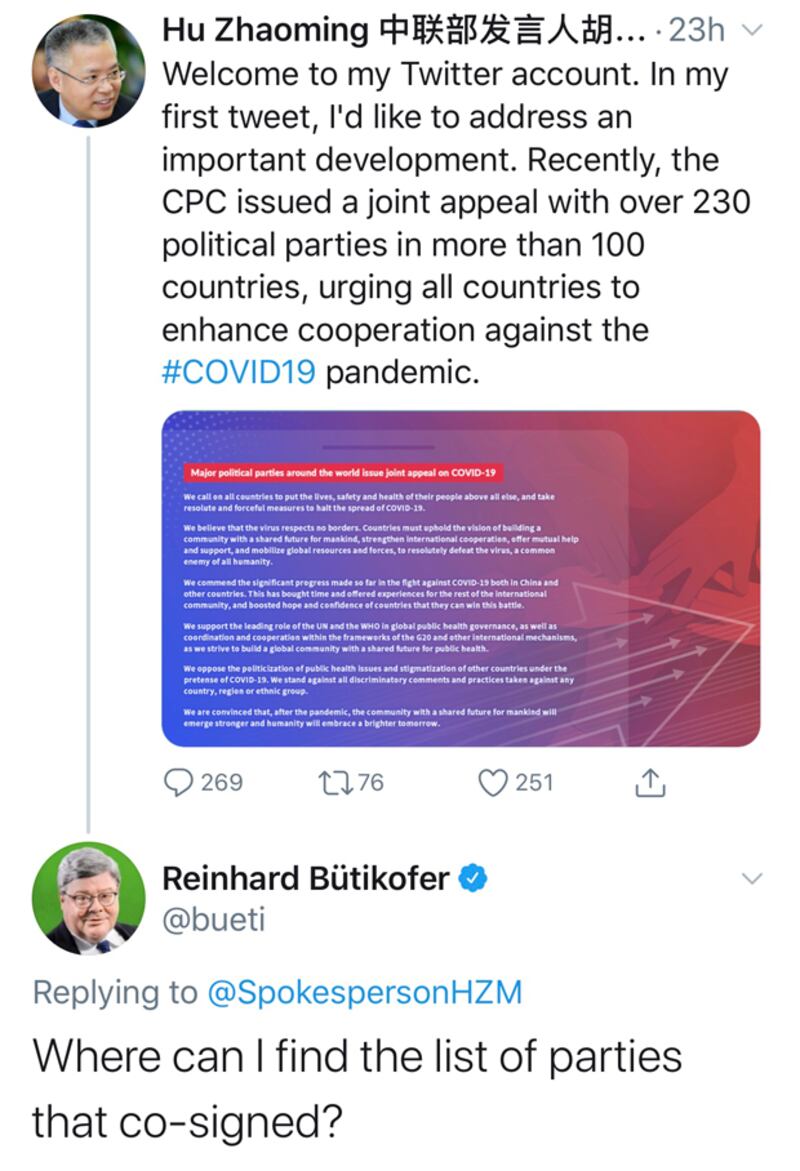The width and height of the screenshot is (800, 1171).
Task: Open the share icon under the tweet
Action: tap(650, 783)
